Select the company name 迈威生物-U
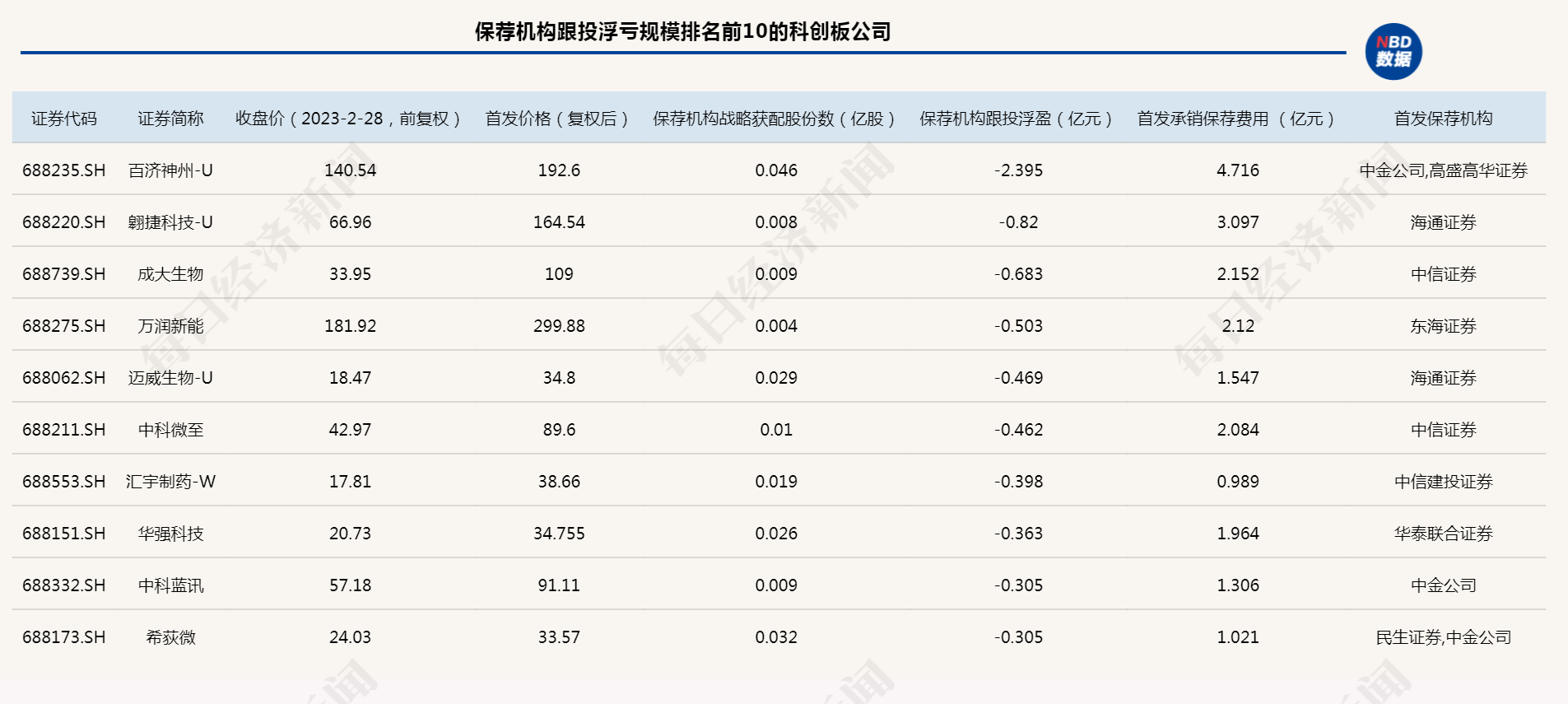This screenshot has height=704, width=1568. pos(170,378)
